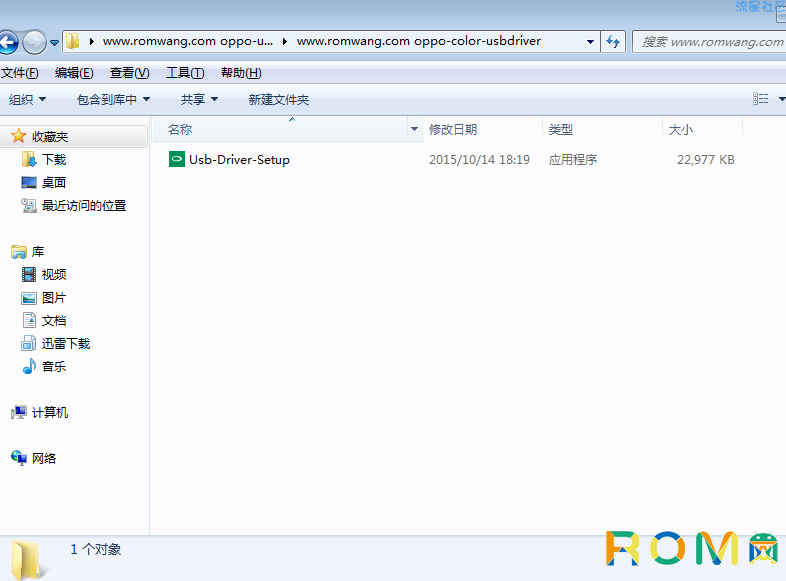The height and width of the screenshot is (581, 786).
Task: Open the address bar history dropdown
Action: pyautogui.click(x=590, y=42)
